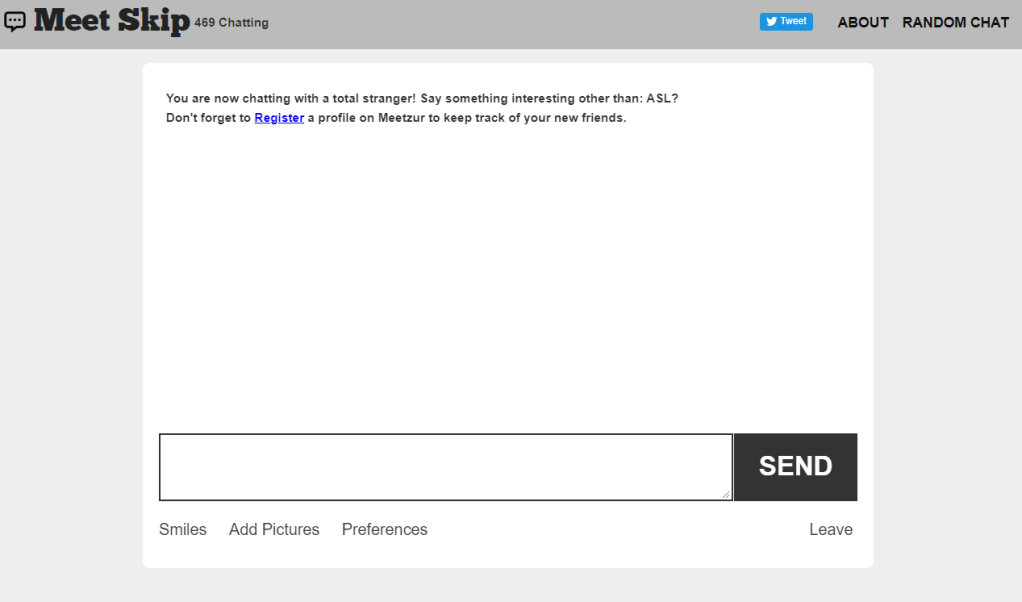This screenshot has width=1022, height=602.
Task: Open the ABOUT page
Action: tap(862, 22)
